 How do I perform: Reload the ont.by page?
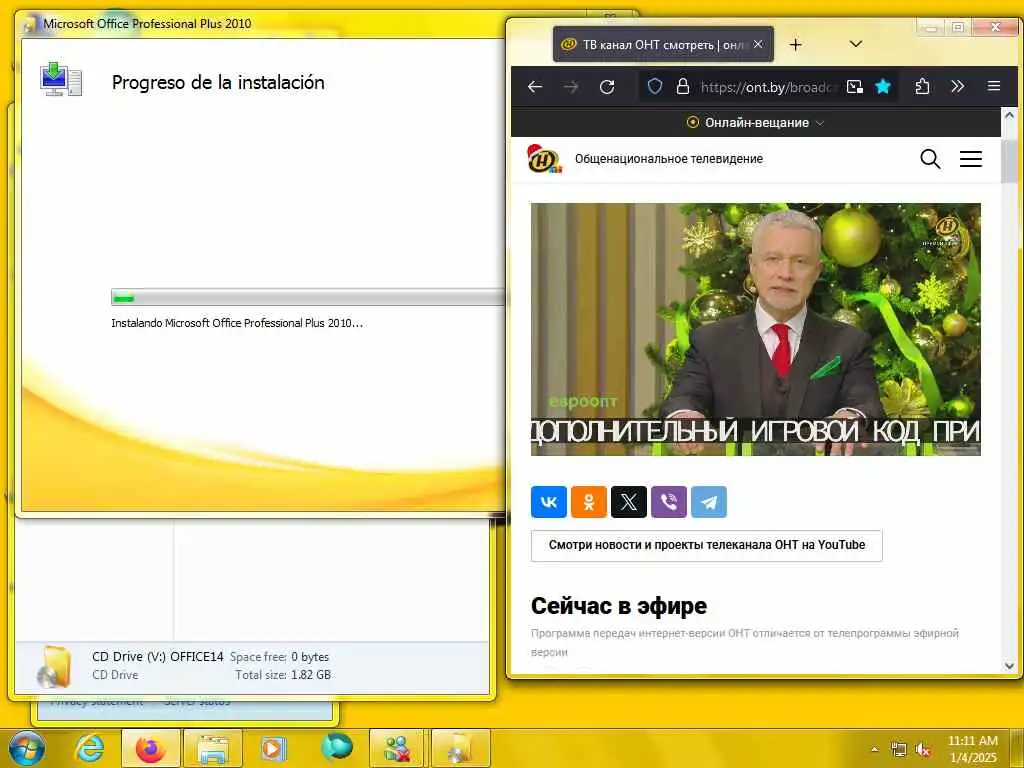pos(607,86)
